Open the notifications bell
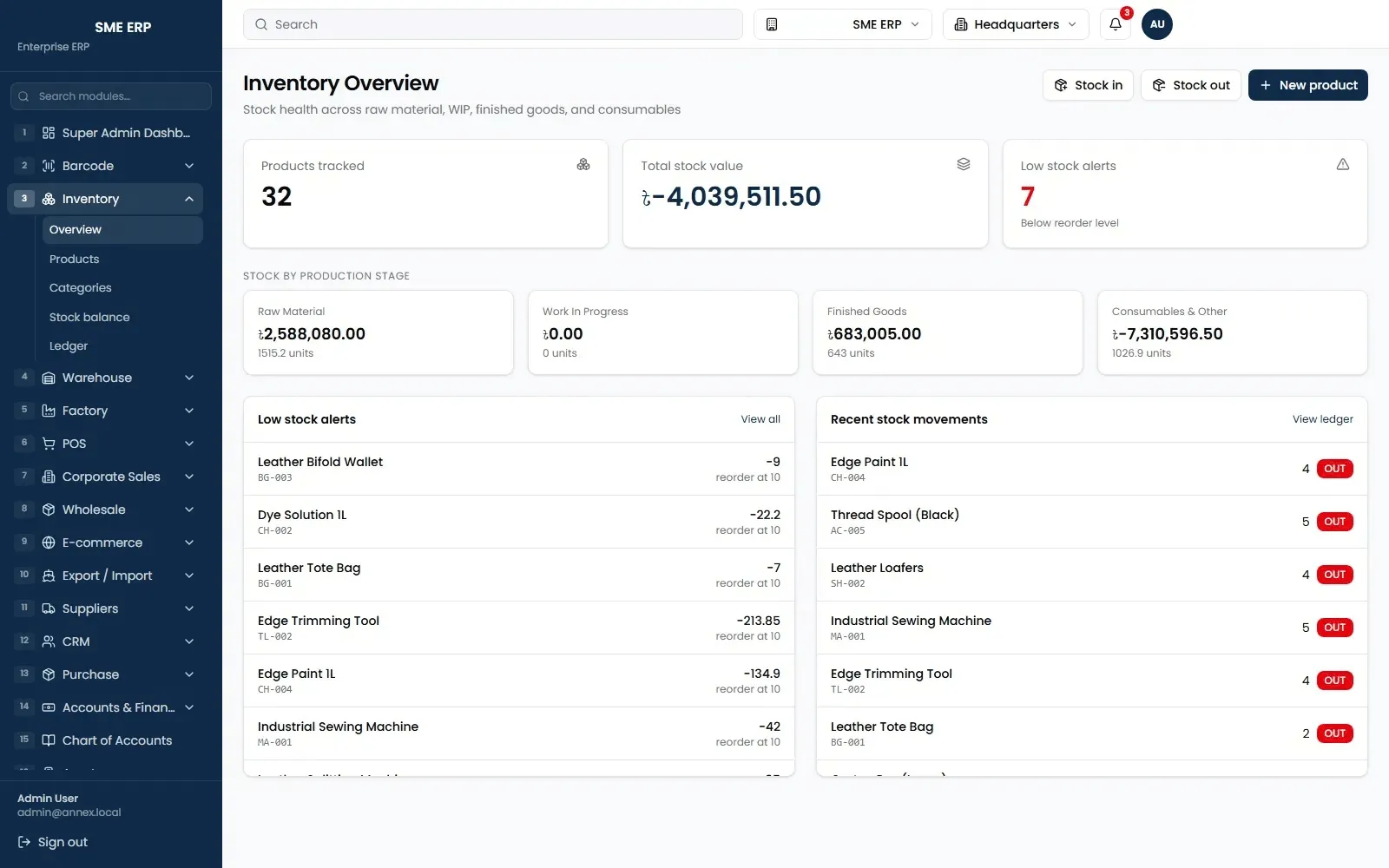Screen dimensions: 1389x868 pyautogui.click(x=1116, y=24)
